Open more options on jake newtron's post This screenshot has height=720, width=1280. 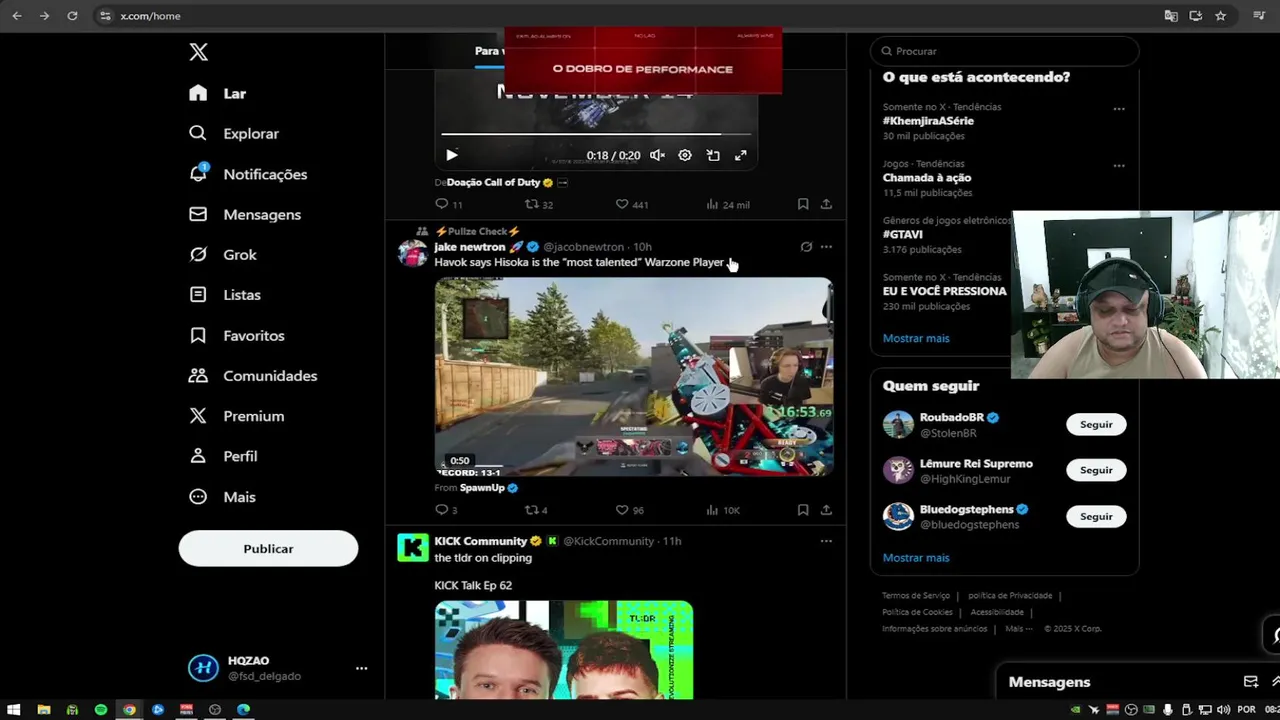tap(826, 247)
